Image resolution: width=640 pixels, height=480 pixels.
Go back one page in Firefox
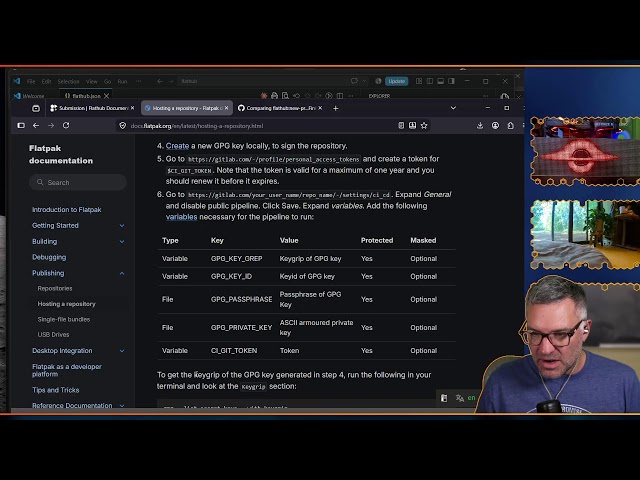coord(36,125)
